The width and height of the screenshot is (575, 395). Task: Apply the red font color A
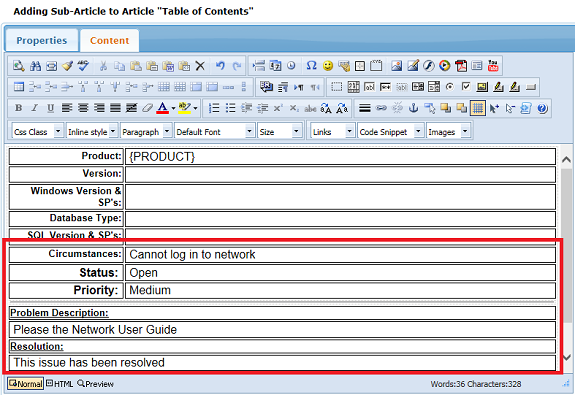click(163, 108)
